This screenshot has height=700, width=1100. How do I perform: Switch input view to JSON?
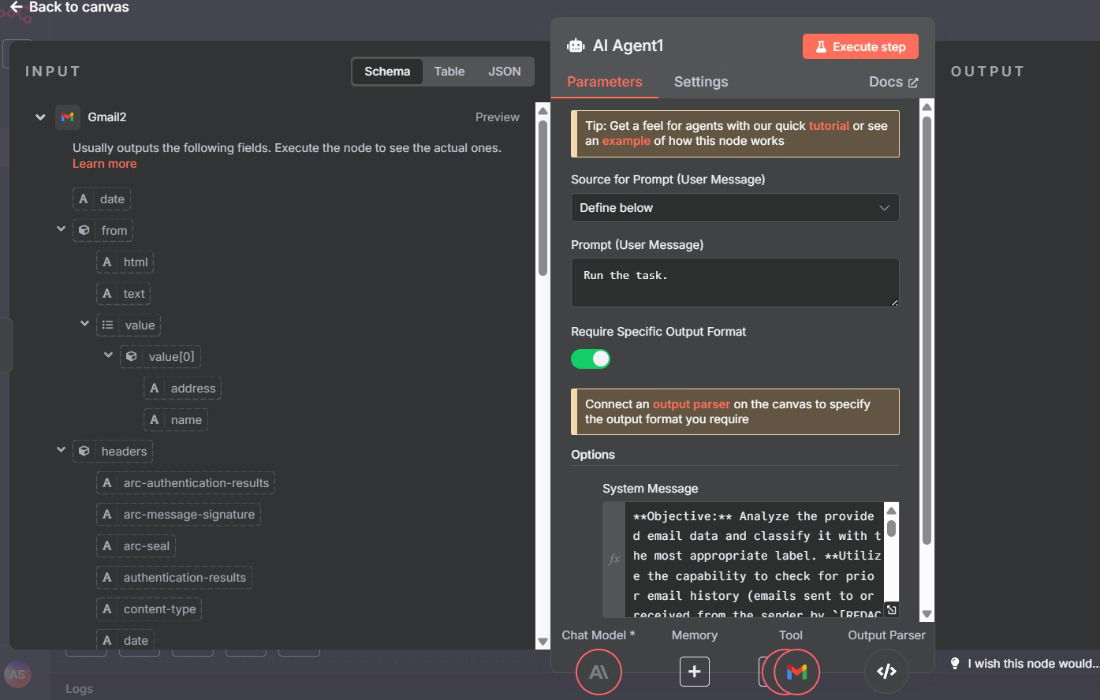pyautogui.click(x=504, y=72)
